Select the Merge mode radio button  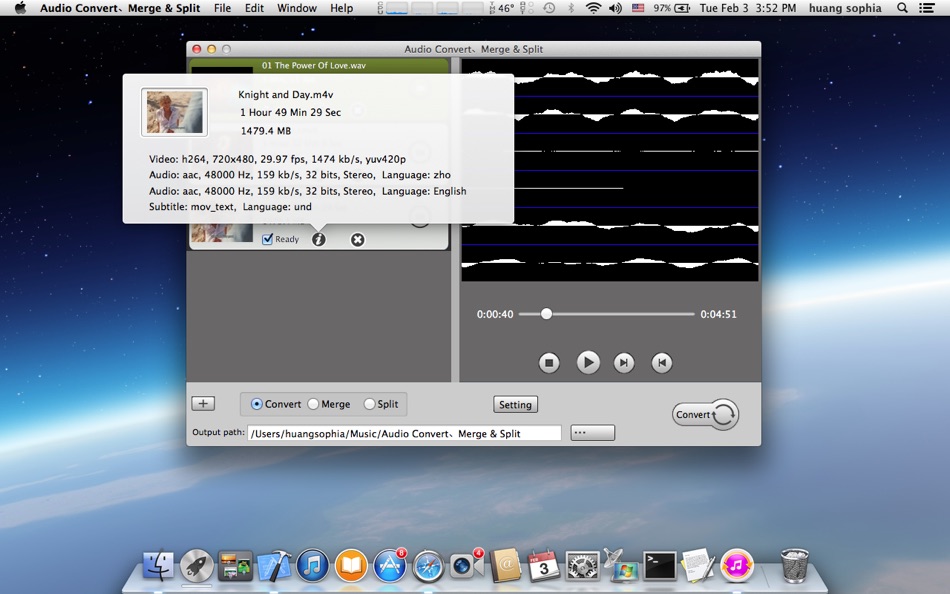pos(313,404)
